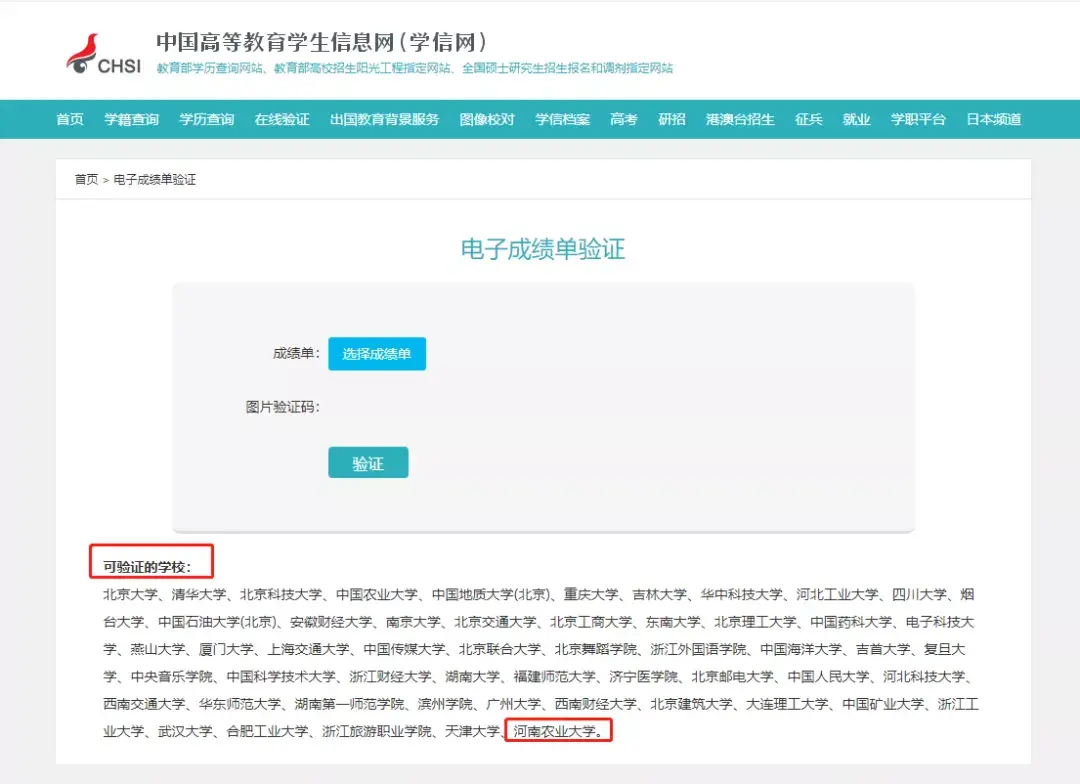Viewport: 1080px width, 784px height.
Task: Click 中央音乐学院 in the school list
Action: [172, 677]
